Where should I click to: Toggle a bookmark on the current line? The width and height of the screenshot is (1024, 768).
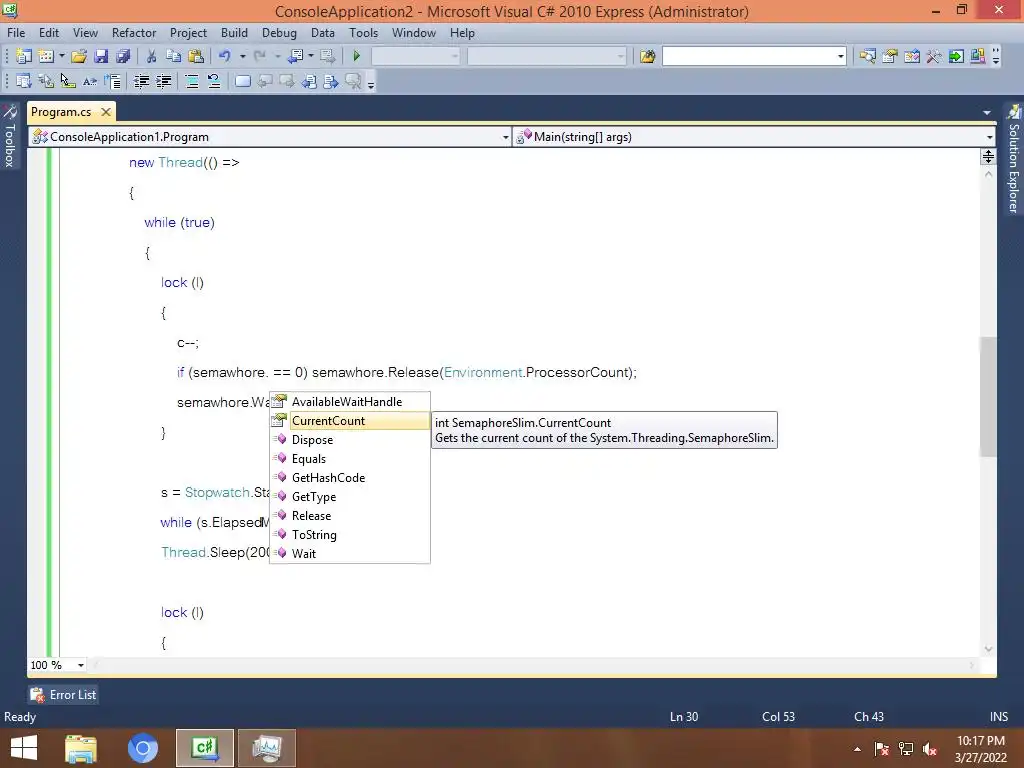(242, 81)
